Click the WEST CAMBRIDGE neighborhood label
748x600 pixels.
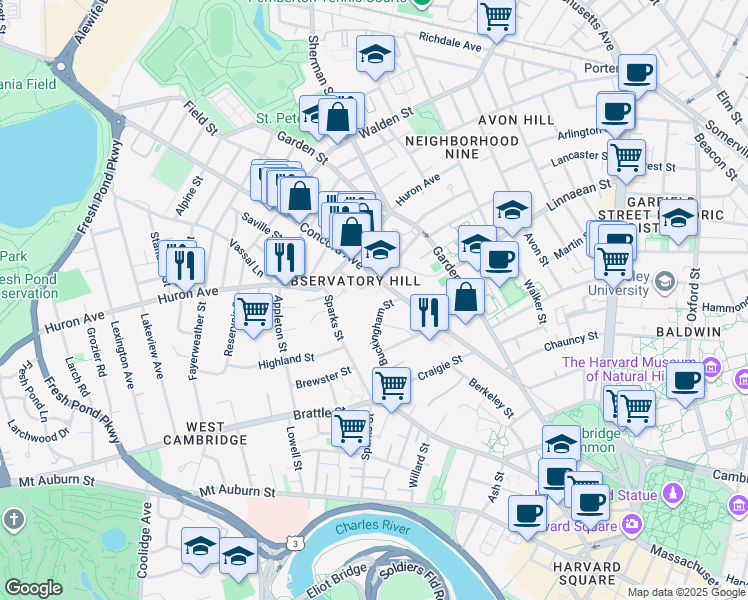click(x=205, y=434)
